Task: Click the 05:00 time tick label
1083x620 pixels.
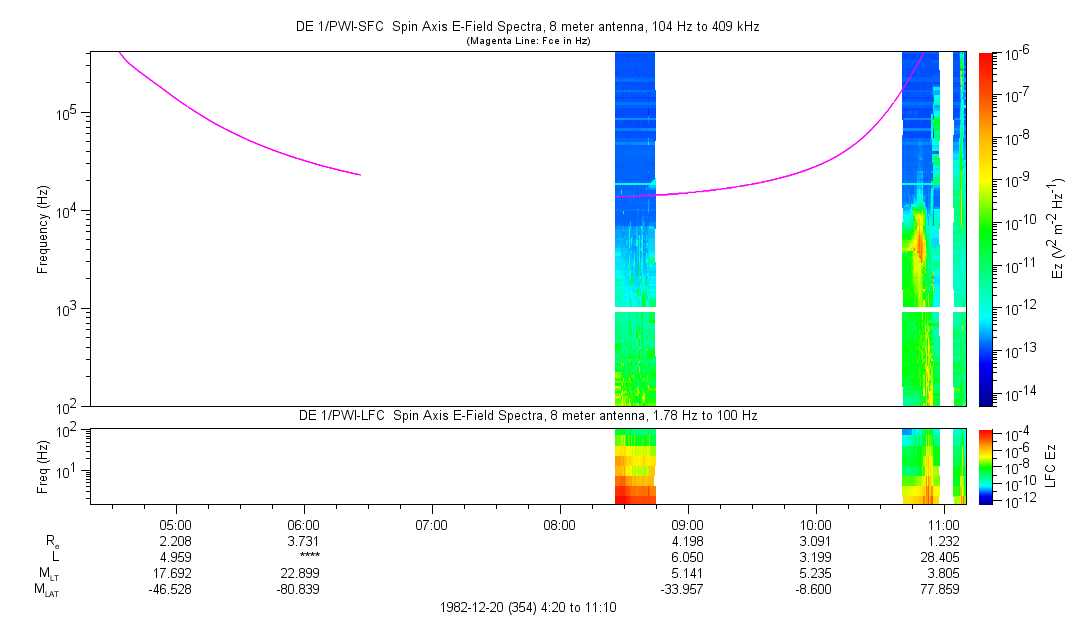Action: coord(176,523)
